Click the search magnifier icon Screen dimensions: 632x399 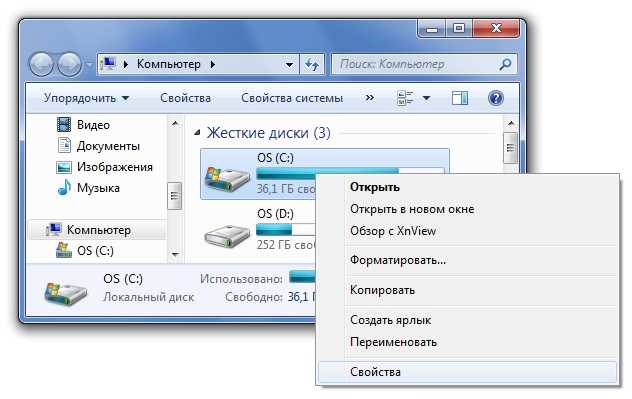(x=505, y=64)
